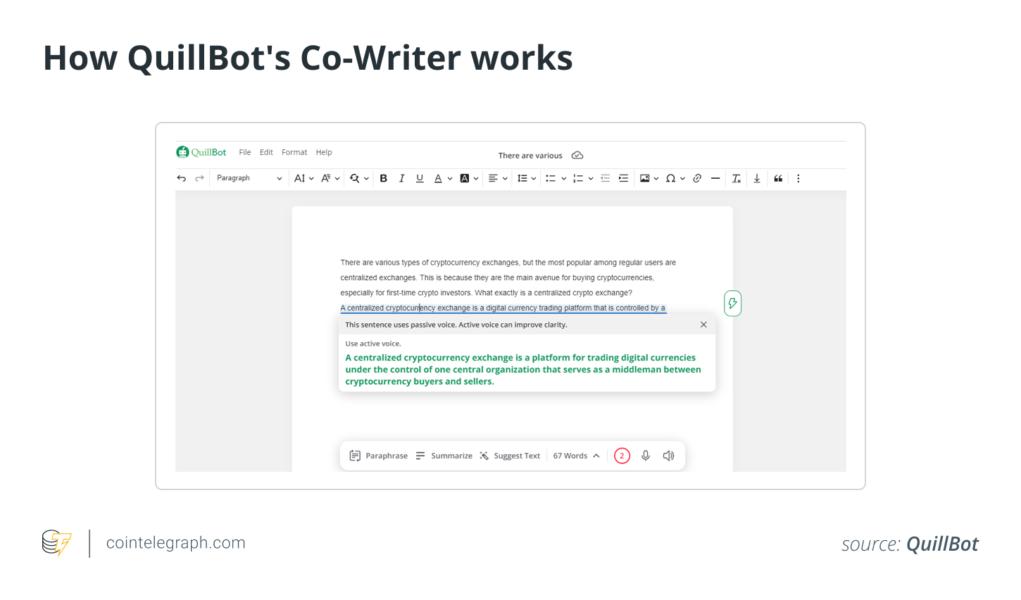1021x600 pixels.
Task: Expand the 67 Words counter
Action: point(576,455)
